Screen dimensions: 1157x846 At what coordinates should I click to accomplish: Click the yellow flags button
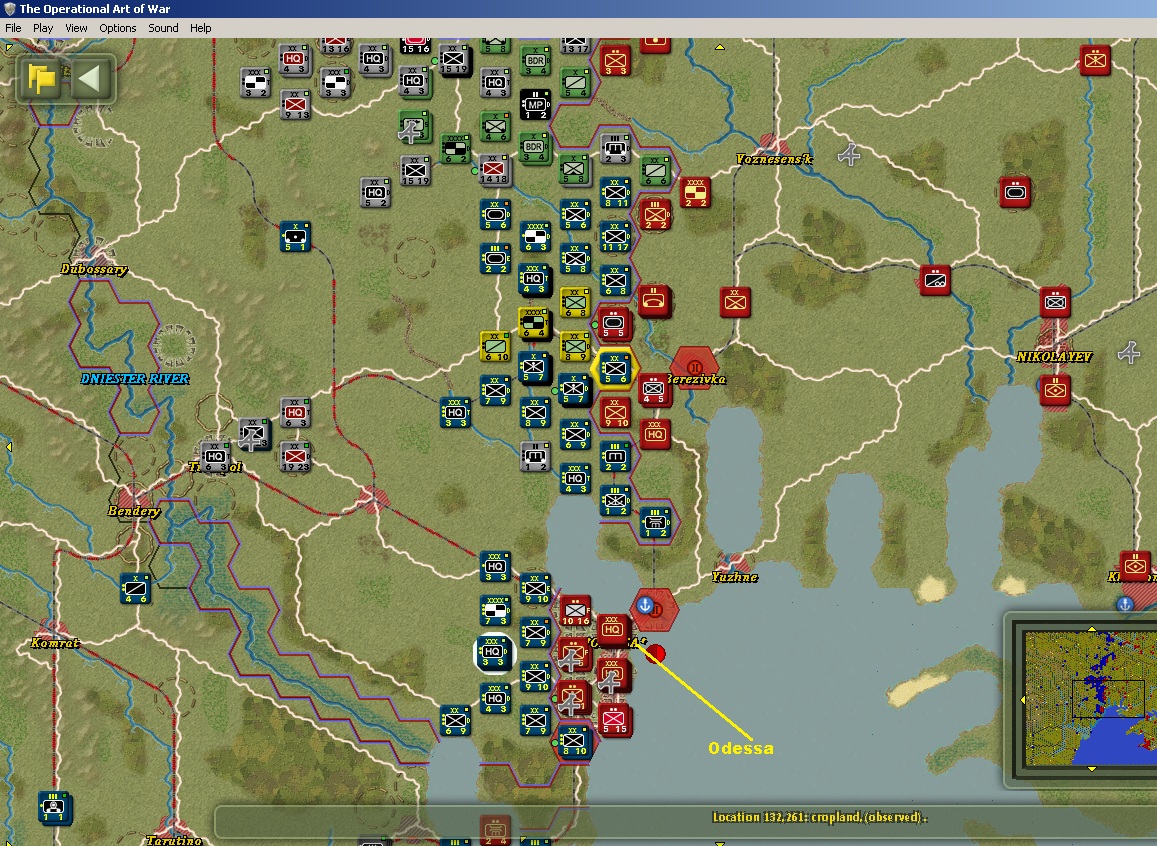[x=41, y=78]
